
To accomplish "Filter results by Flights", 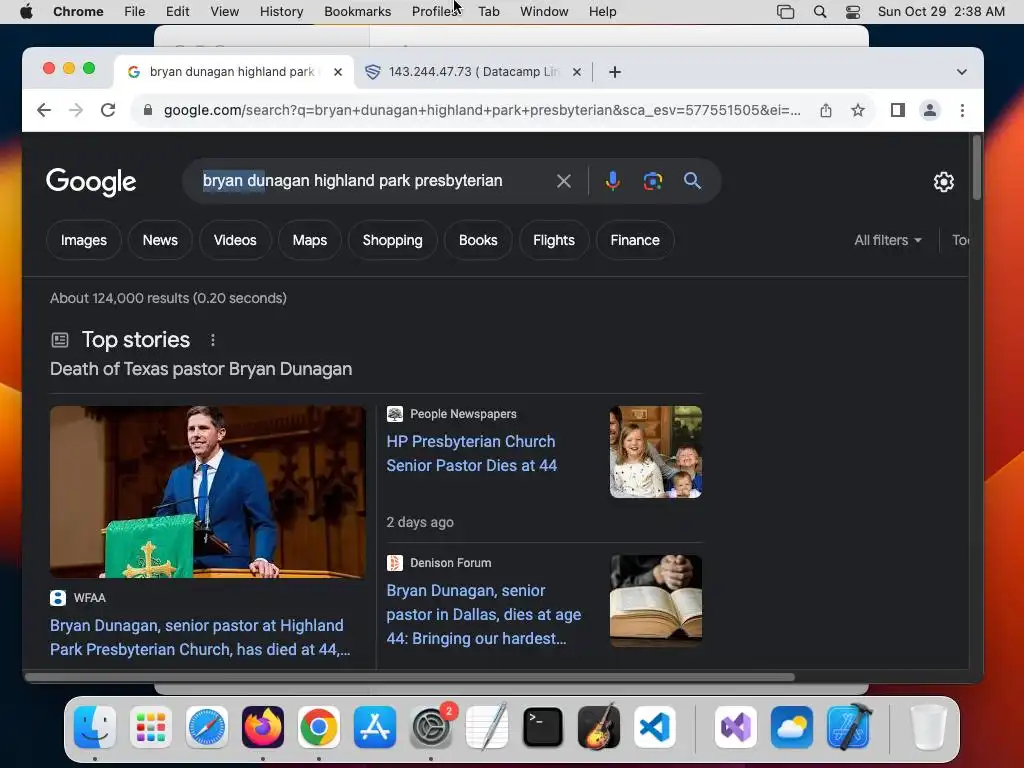I will (554, 240).
